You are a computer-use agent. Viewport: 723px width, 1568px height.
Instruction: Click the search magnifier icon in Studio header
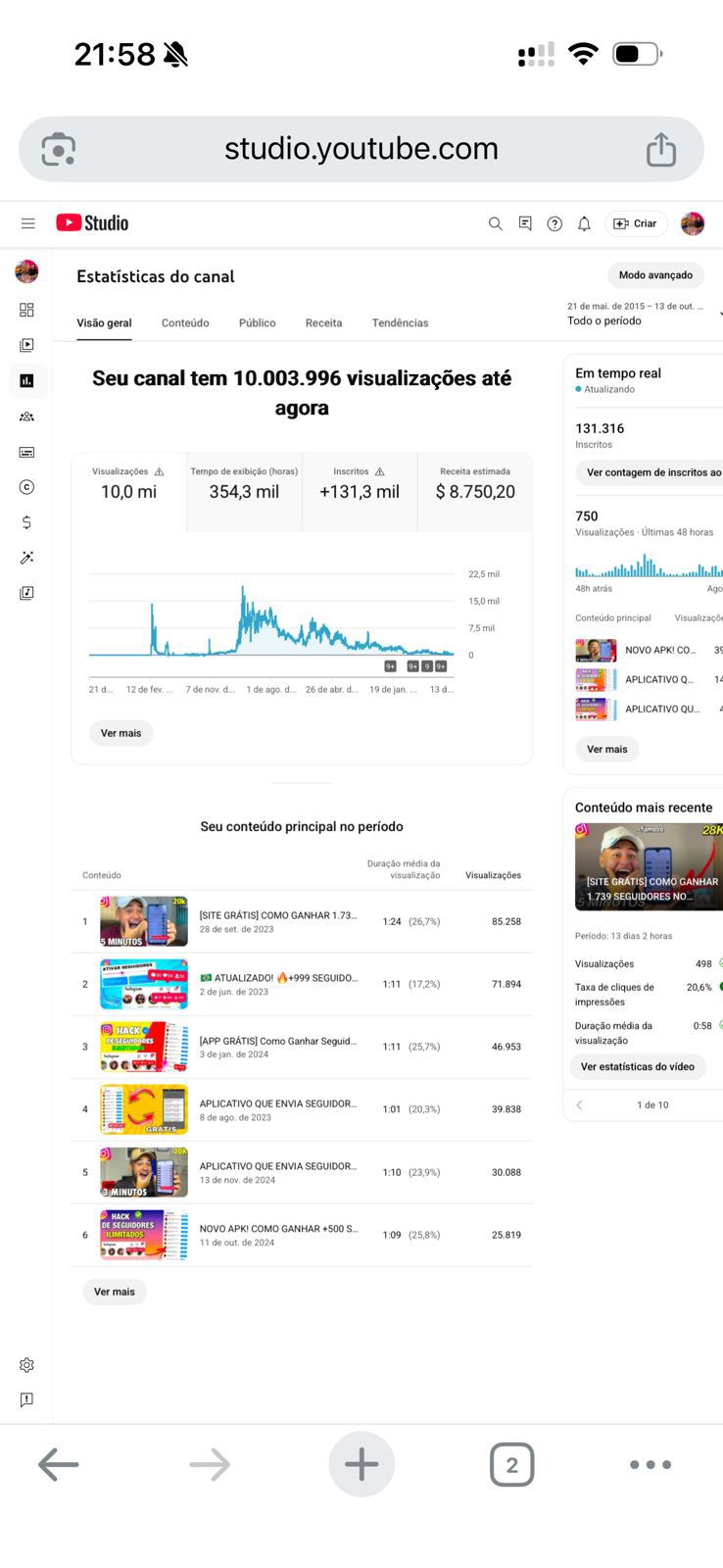pyautogui.click(x=495, y=223)
